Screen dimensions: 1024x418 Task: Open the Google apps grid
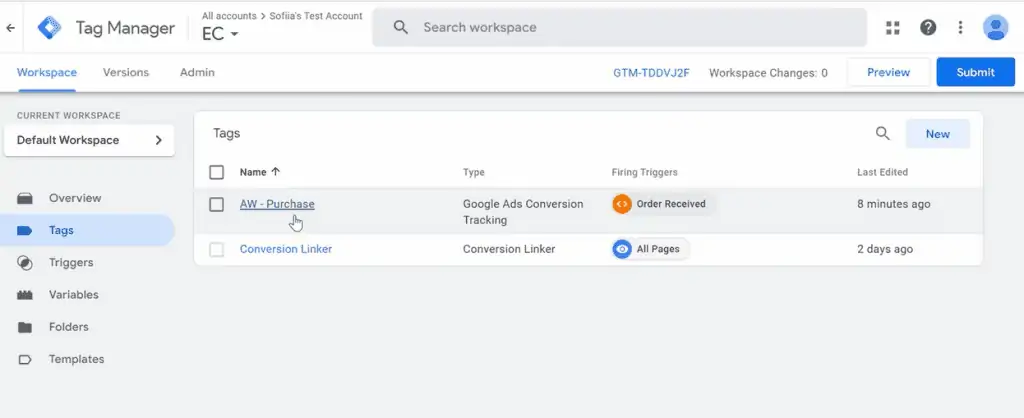click(x=893, y=27)
